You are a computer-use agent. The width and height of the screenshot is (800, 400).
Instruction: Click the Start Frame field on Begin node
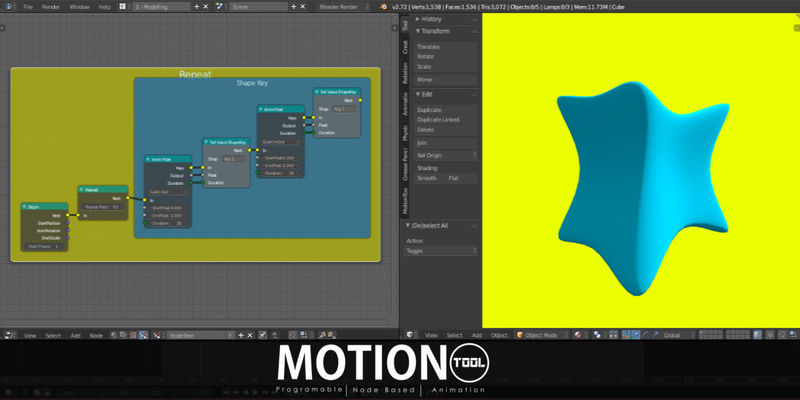point(44,246)
